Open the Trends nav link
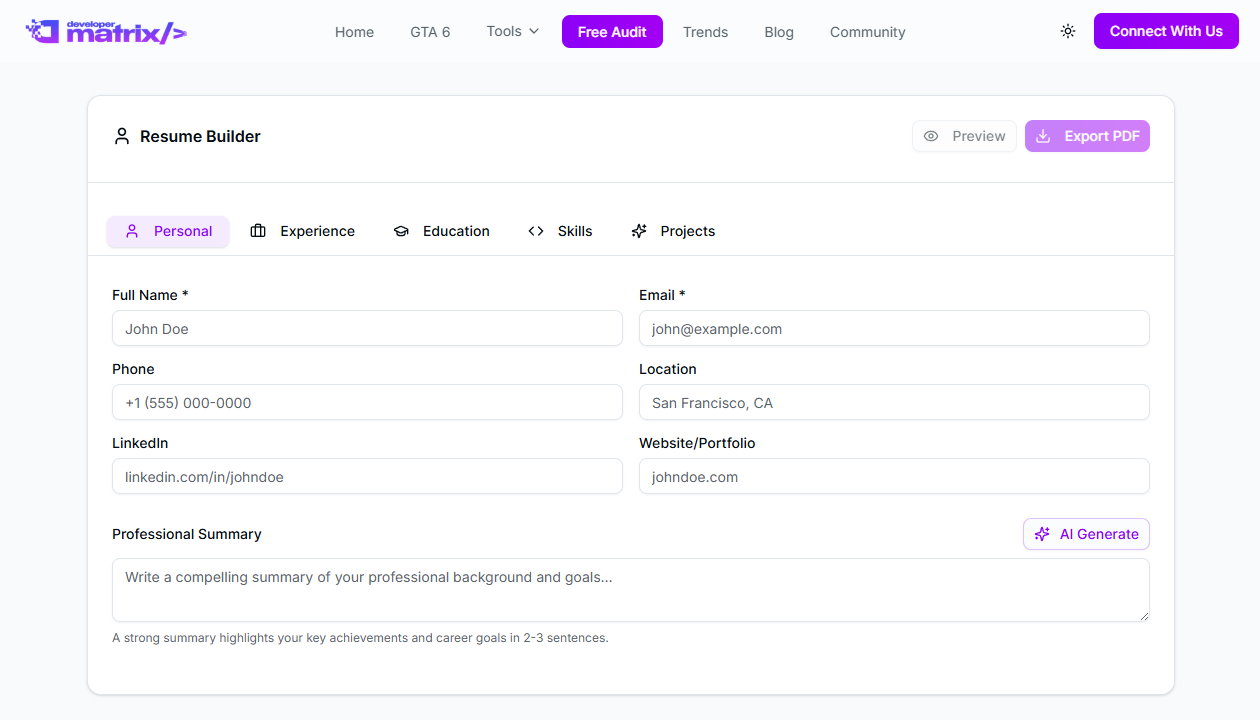Image resolution: width=1260 pixels, height=720 pixels. tap(705, 32)
